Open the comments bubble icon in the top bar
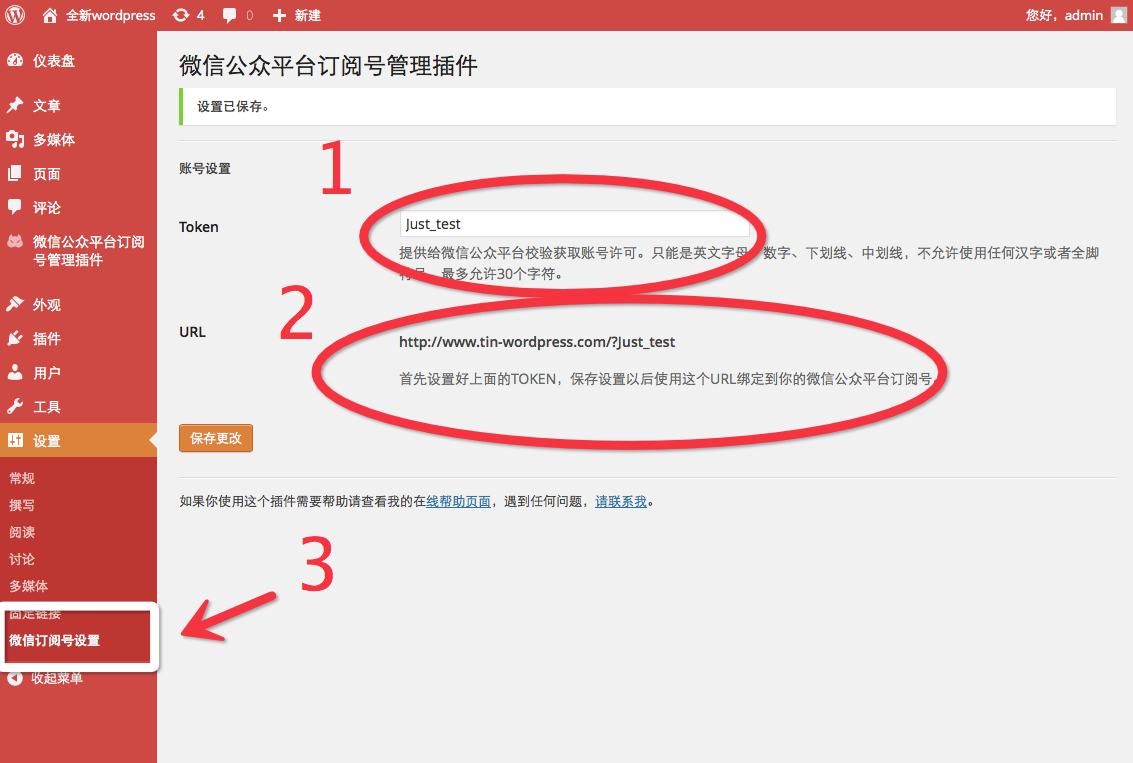This screenshot has width=1133, height=763. tap(229, 16)
